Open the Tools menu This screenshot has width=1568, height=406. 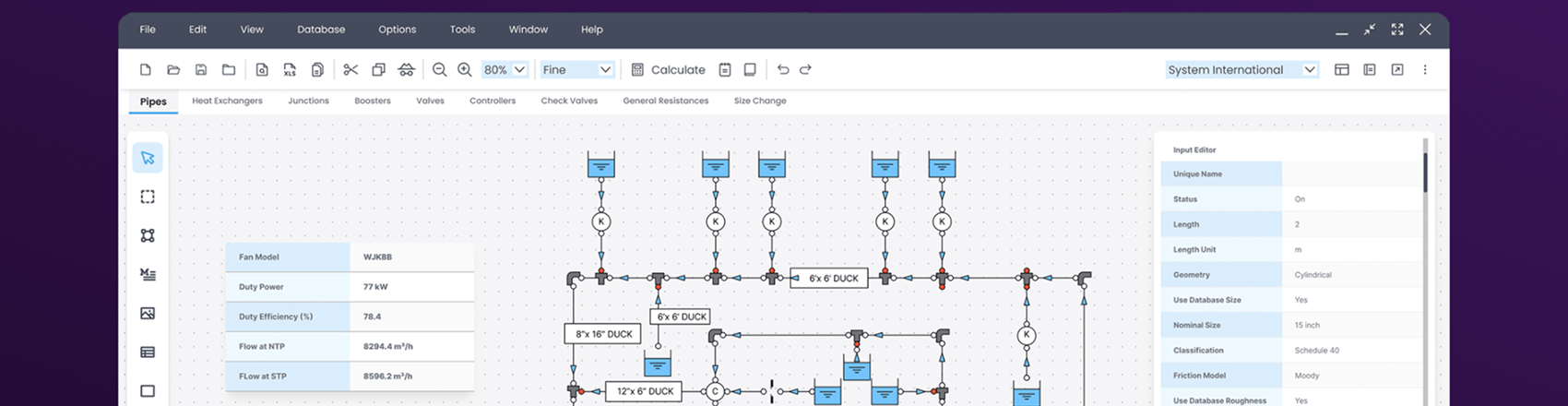pos(462,30)
